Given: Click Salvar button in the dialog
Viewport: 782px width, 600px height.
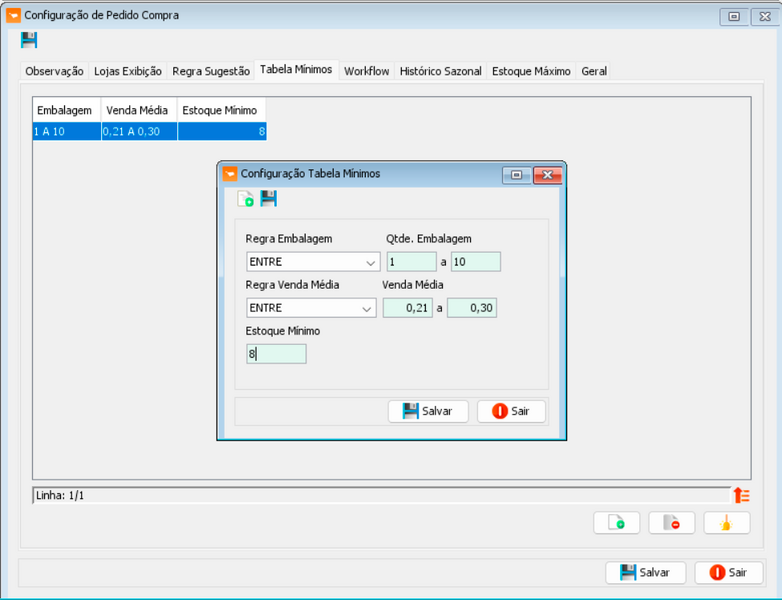Looking at the screenshot, I should point(428,411).
